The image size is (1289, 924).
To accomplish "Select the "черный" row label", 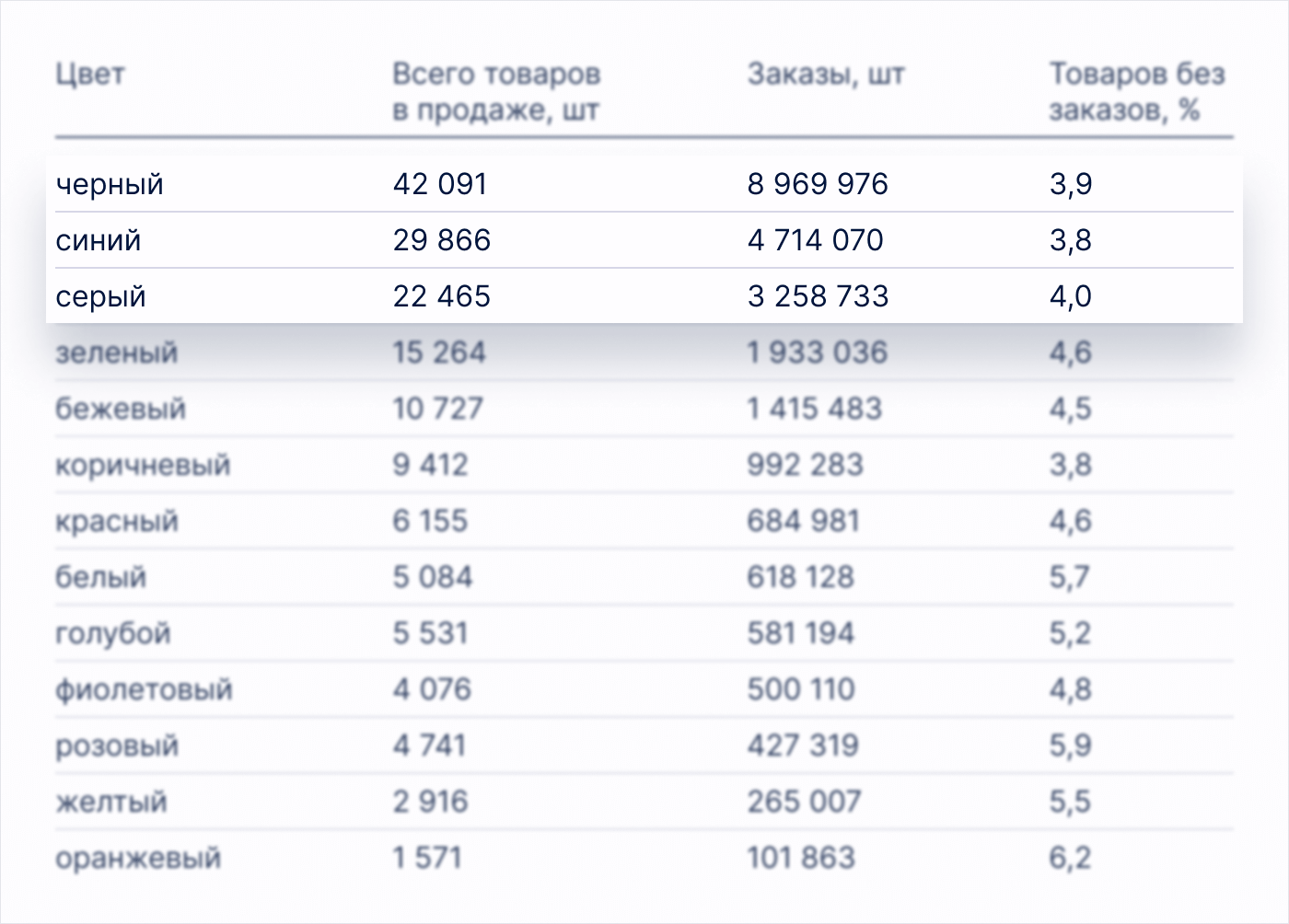I will tap(110, 184).
